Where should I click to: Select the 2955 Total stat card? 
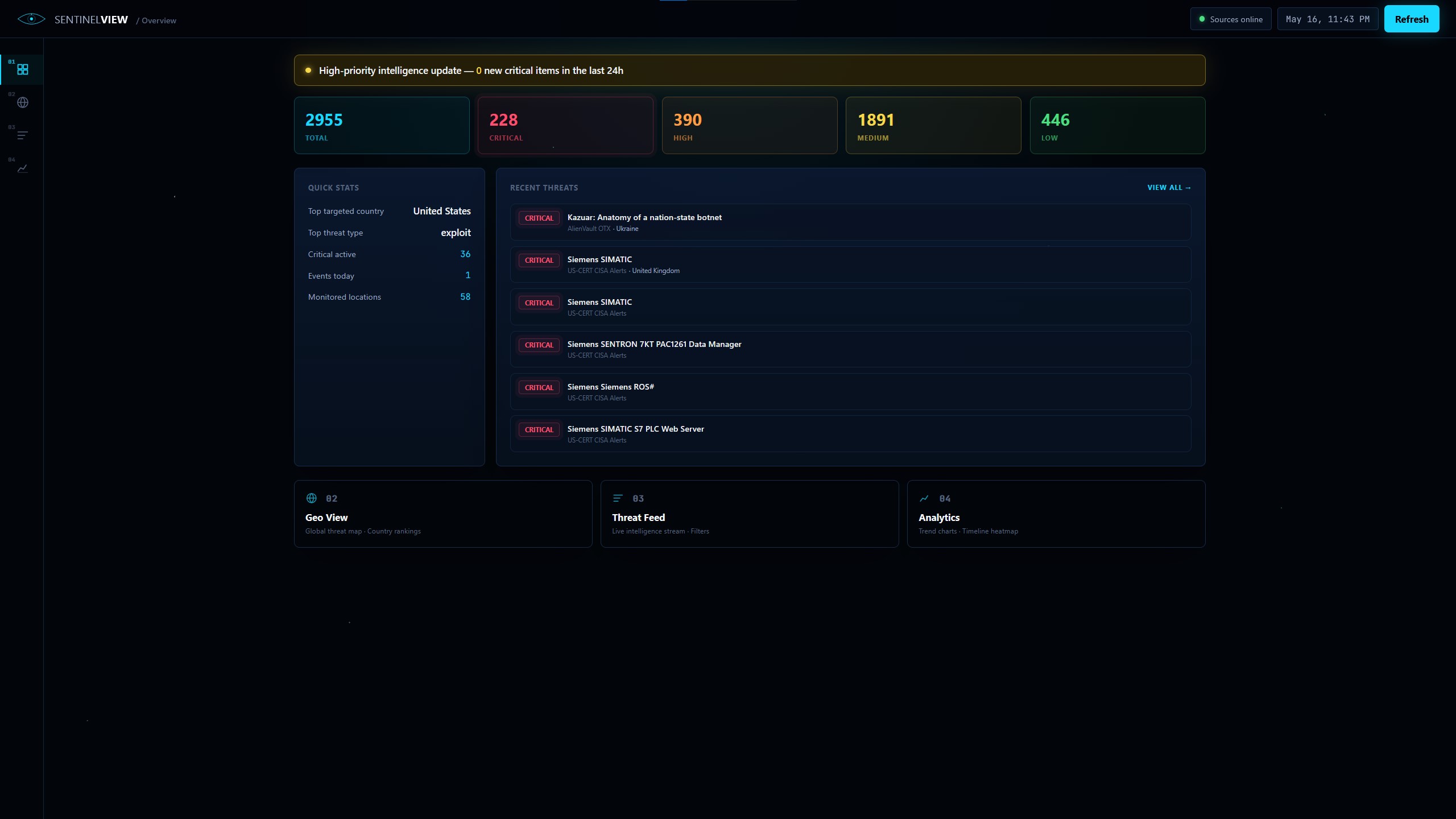tap(382, 125)
